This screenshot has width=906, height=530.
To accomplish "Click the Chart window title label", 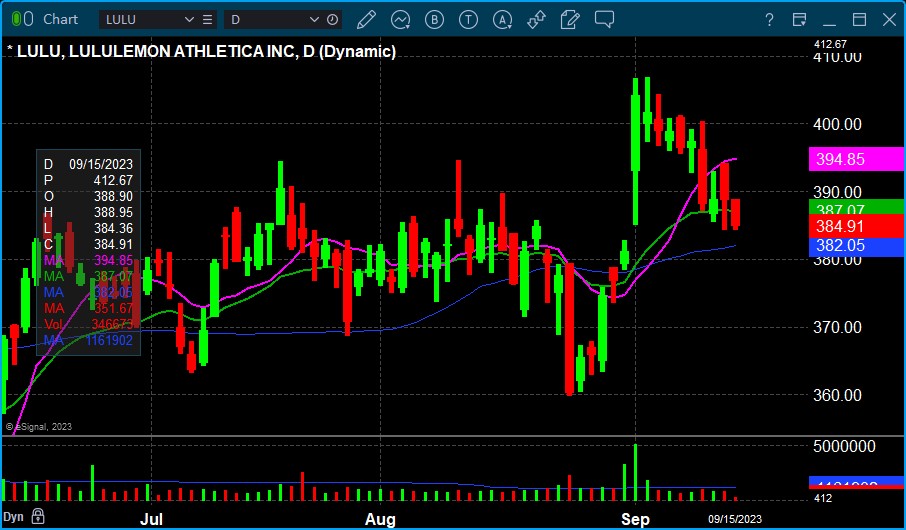I will [61, 19].
